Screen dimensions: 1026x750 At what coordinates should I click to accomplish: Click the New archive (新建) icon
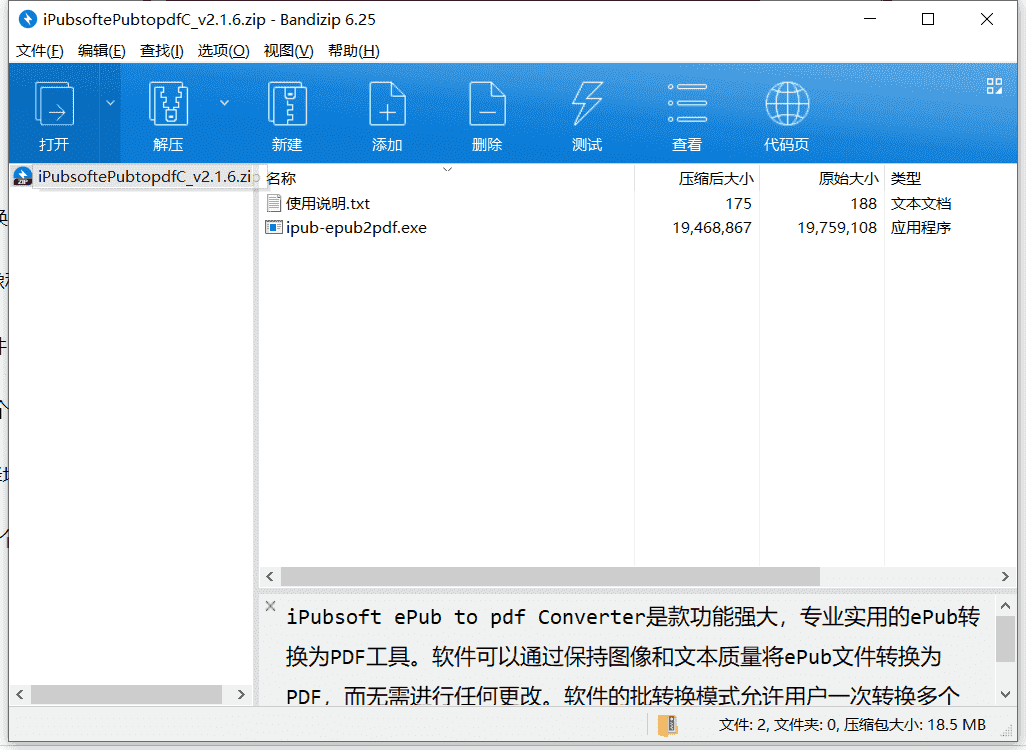click(287, 104)
